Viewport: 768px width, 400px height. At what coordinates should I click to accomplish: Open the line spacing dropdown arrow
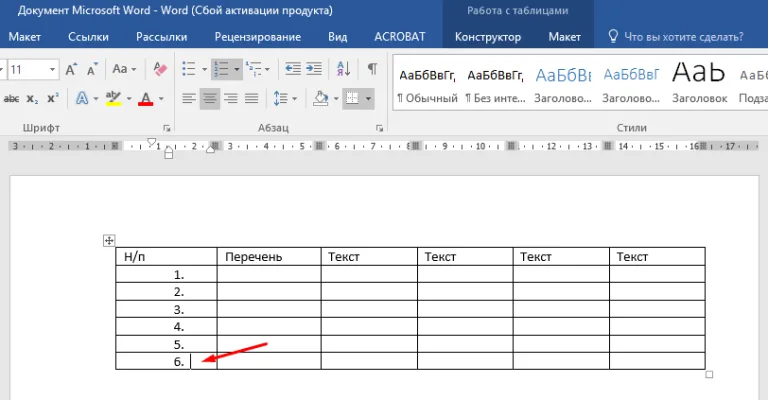pos(294,99)
